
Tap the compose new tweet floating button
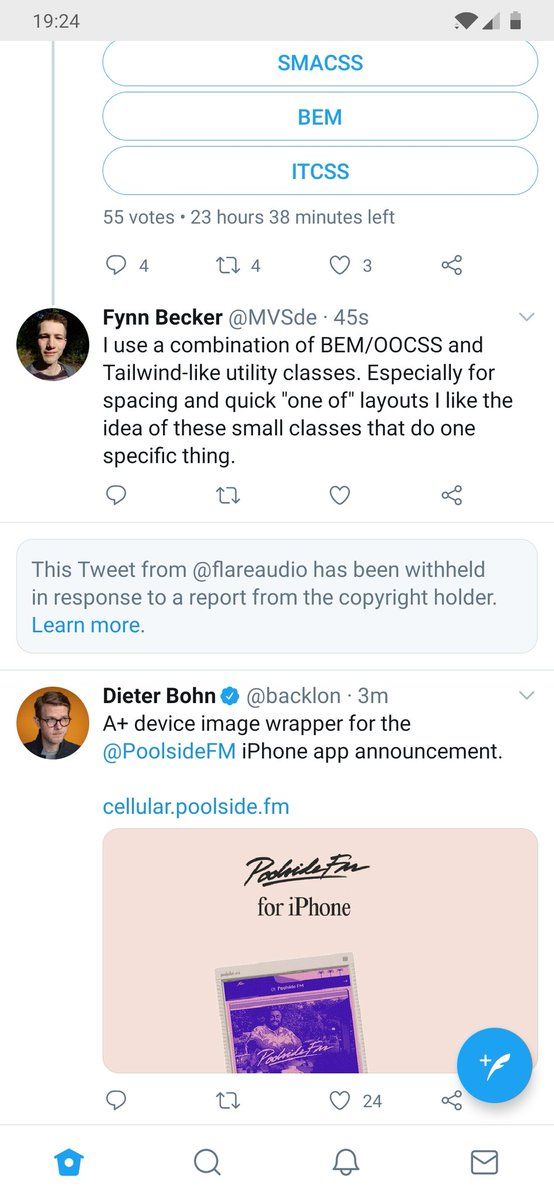tap(494, 1065)
